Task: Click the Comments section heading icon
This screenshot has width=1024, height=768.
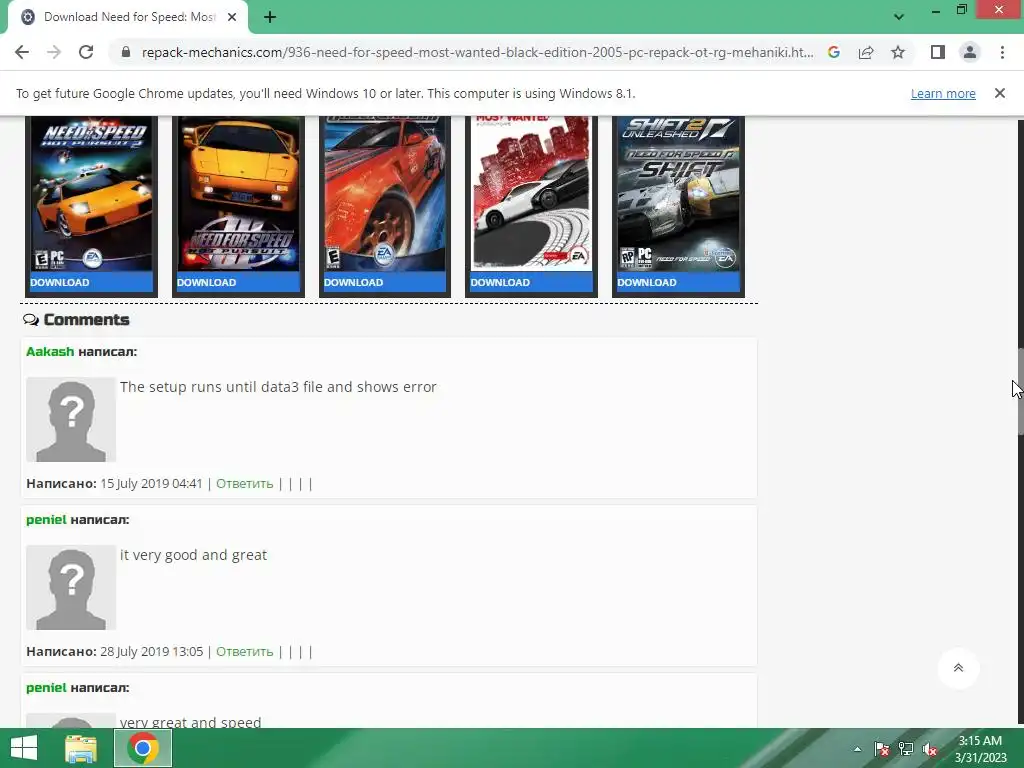Action: [31, 320]
